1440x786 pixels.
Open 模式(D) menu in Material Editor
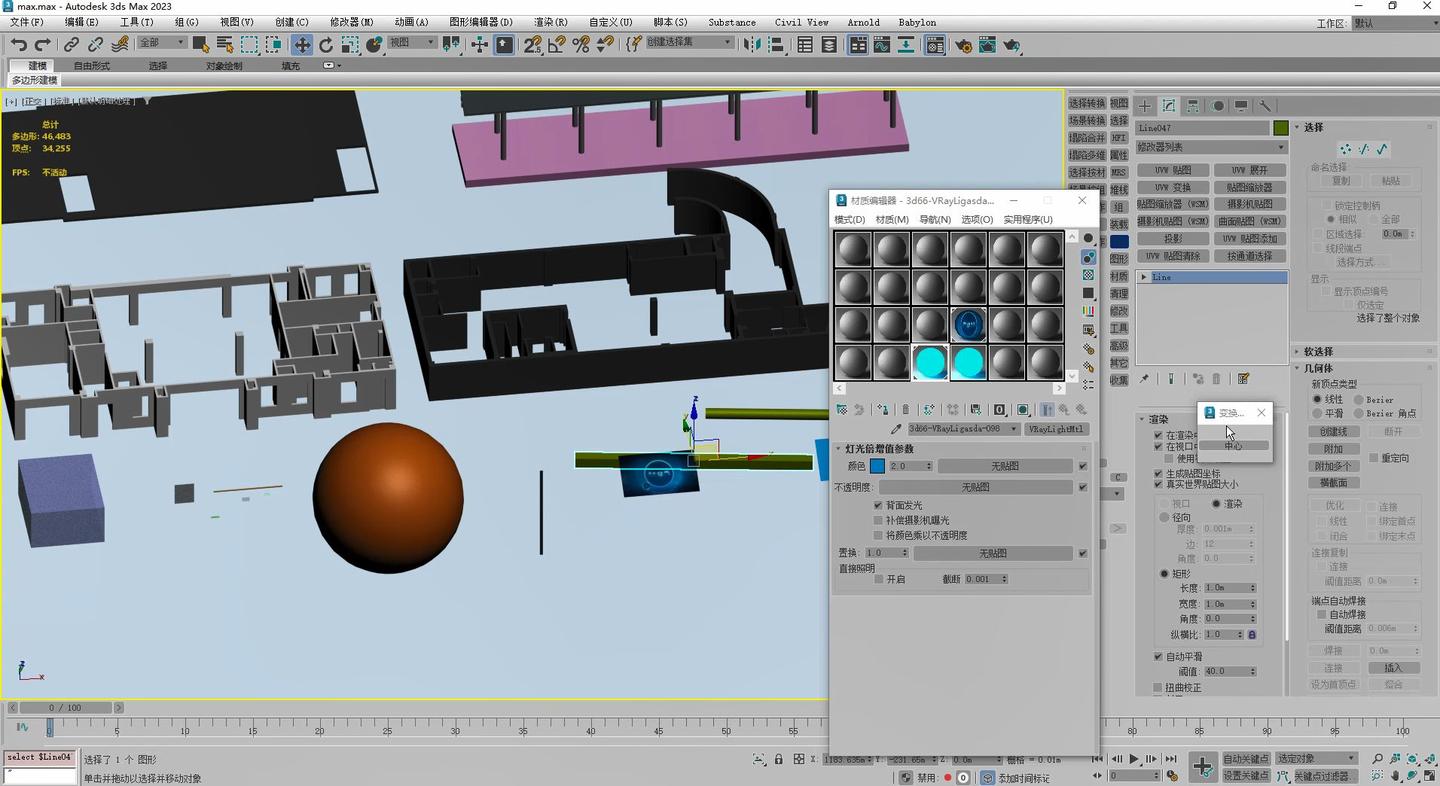pyautogui.click(x=850, y=220)
